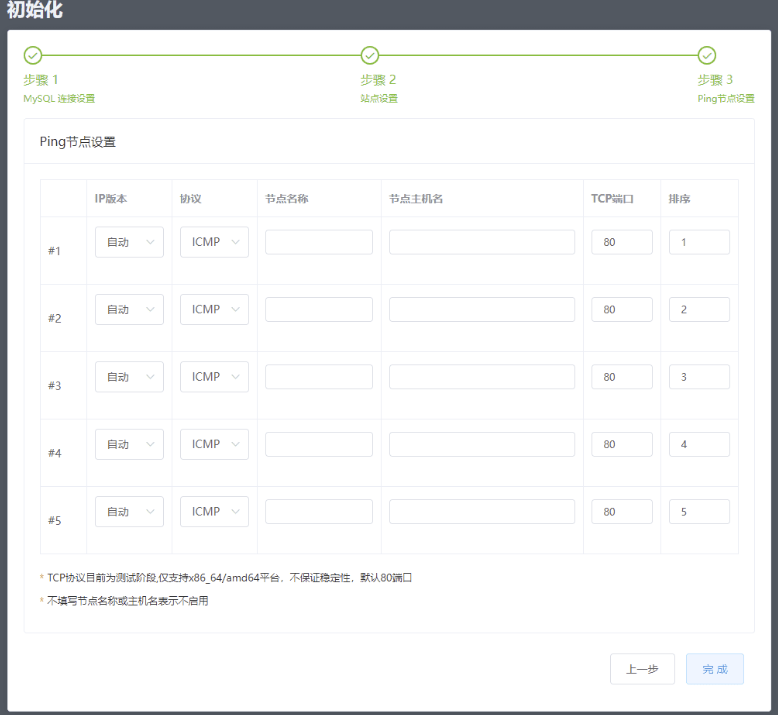Click the 上一步 button
This screenshot has height=715, width=778.
[x=642, y=669]
